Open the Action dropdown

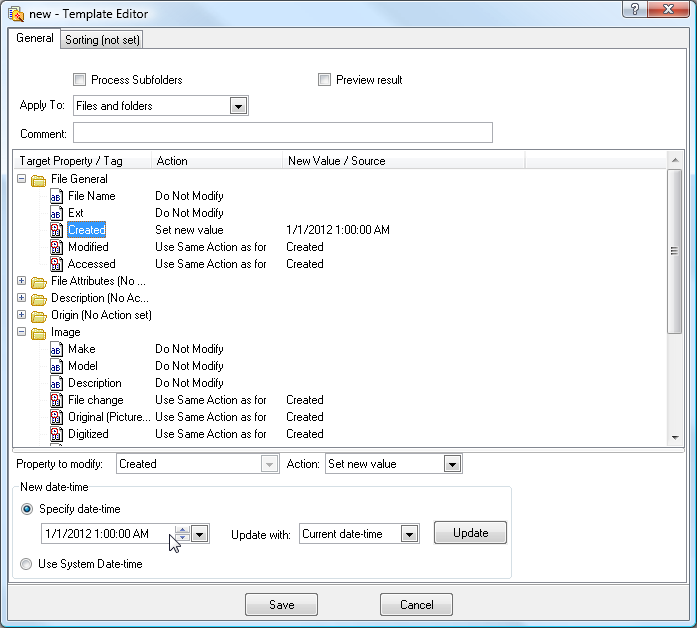tap(452, 464)
